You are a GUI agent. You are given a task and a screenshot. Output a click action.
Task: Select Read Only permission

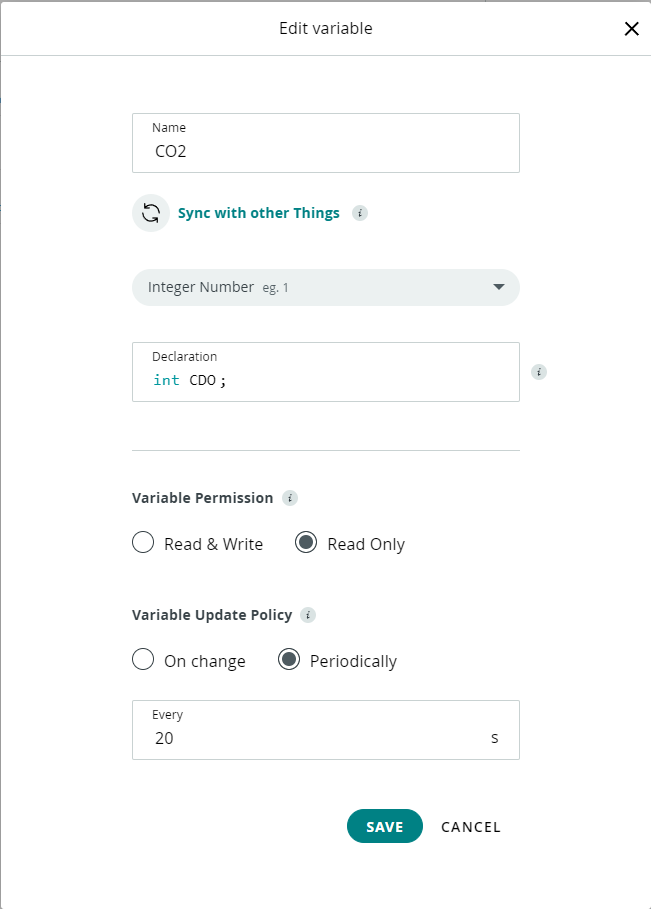(307, 543)
